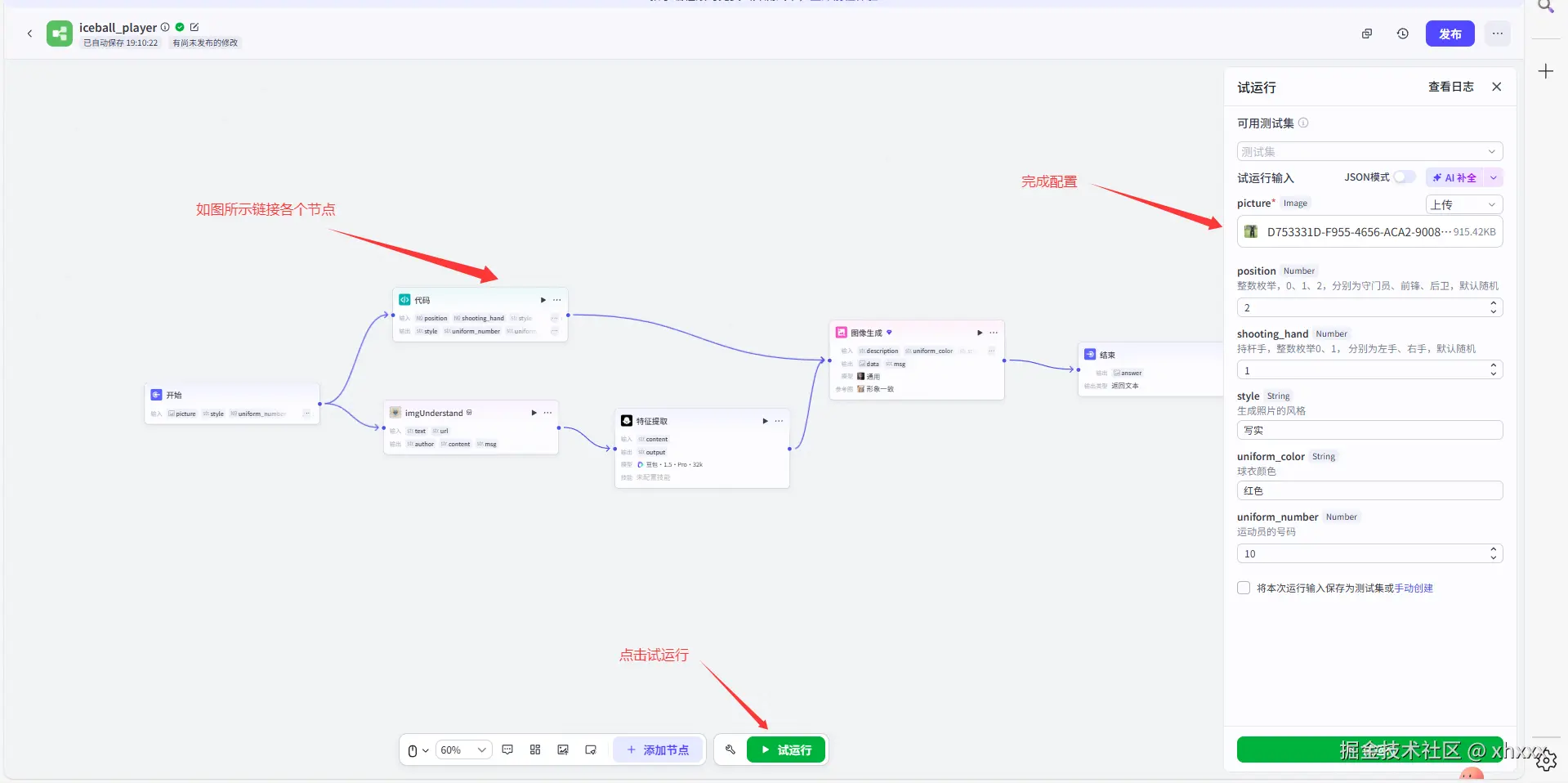Click the export image icon in toolbar
1568x783 pixels.
pos(563,749)
